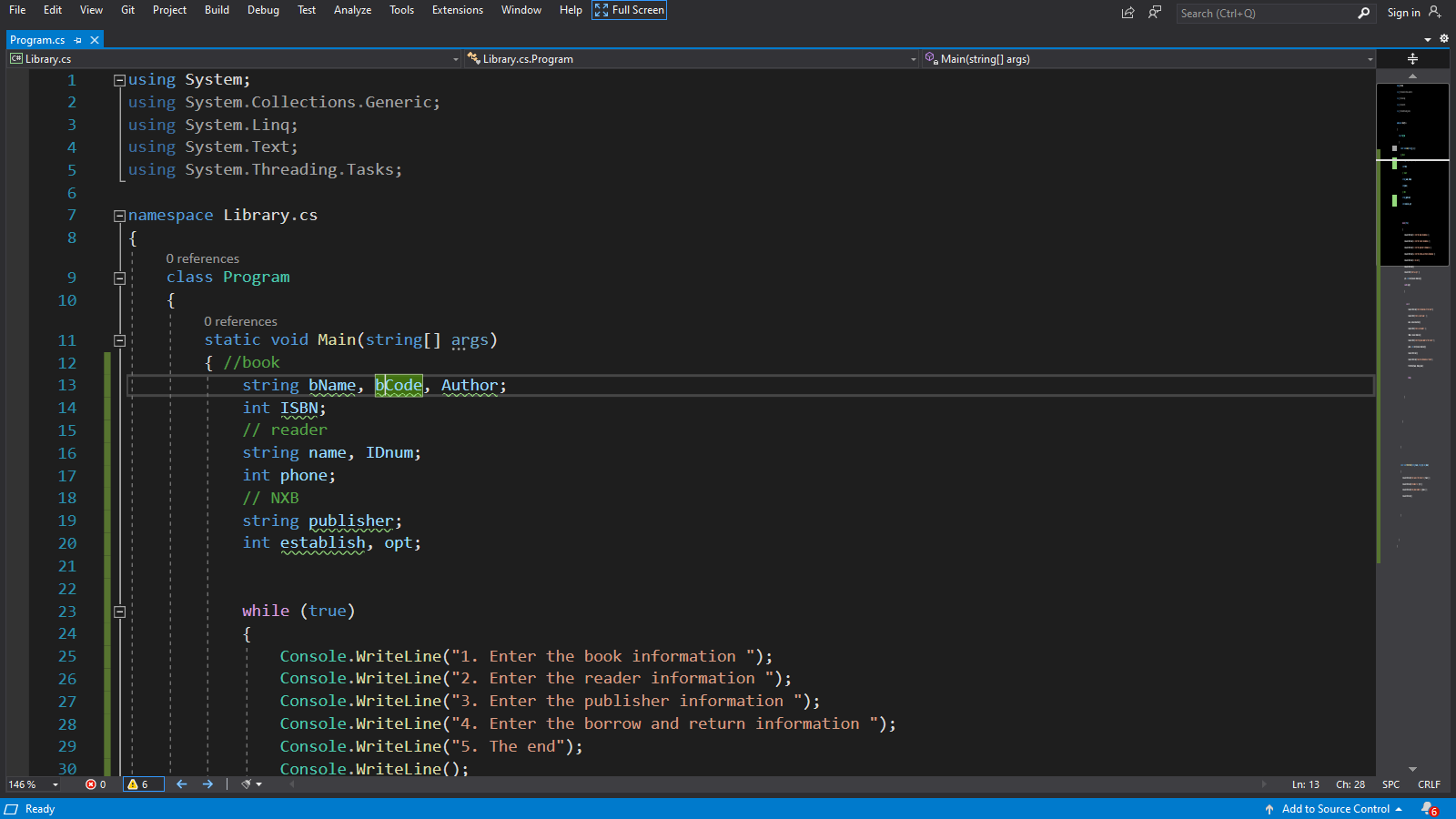Collapse the namespace Library.cs block
This screenshot has width=1456, height=819.
click(119, 216)
